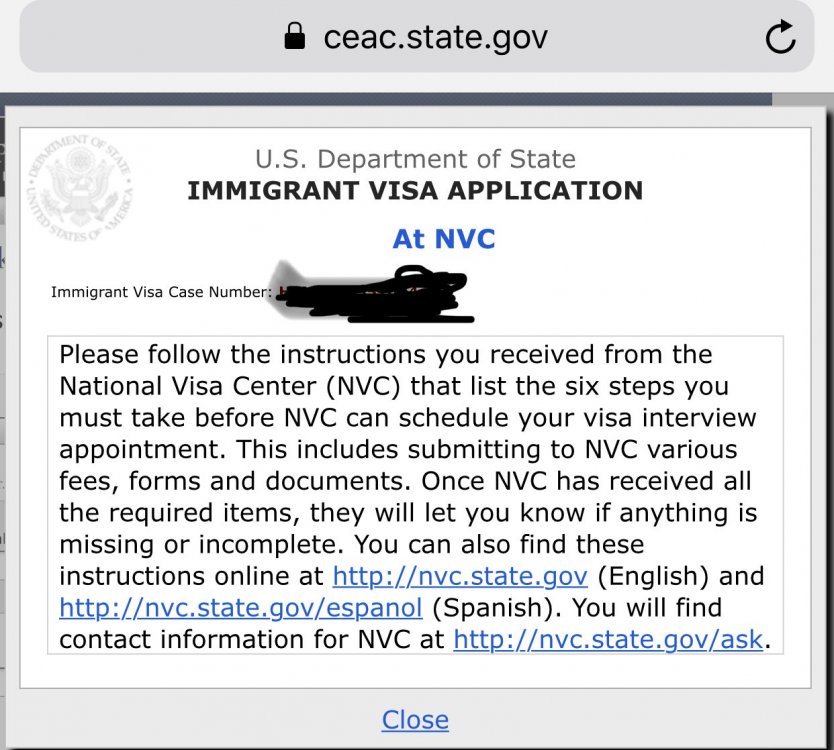Click the U.S. Department of State heading
Screen dimensions: 834x750
coord(415,159)
